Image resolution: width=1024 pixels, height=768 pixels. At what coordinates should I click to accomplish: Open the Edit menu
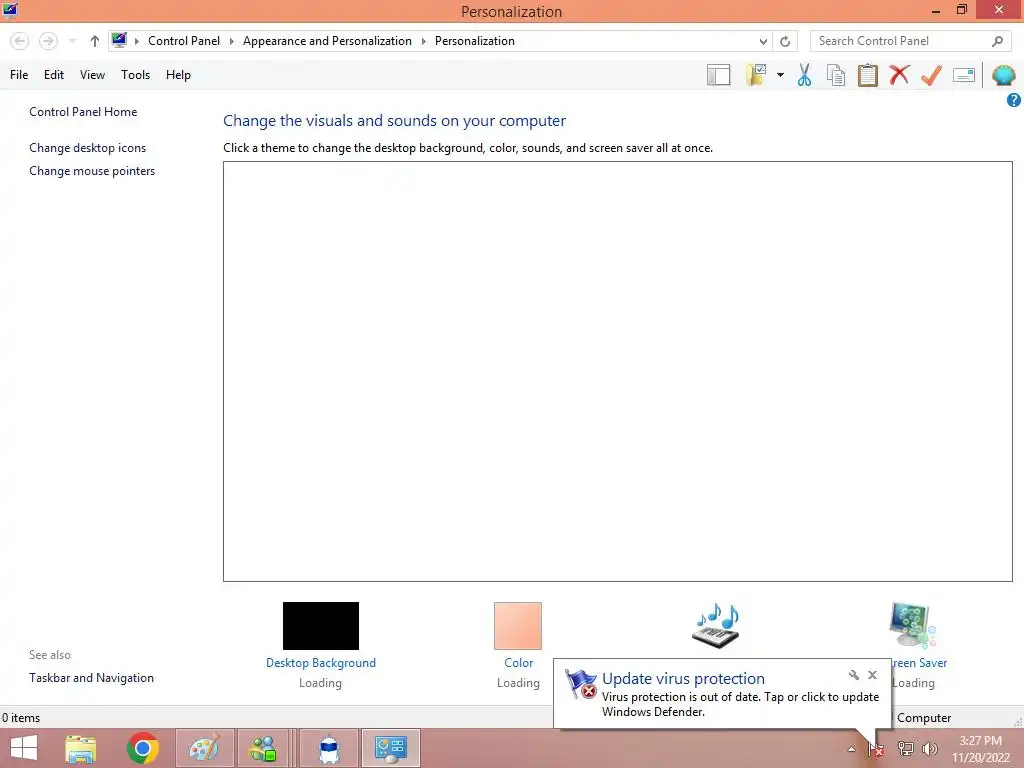(54, 75)
